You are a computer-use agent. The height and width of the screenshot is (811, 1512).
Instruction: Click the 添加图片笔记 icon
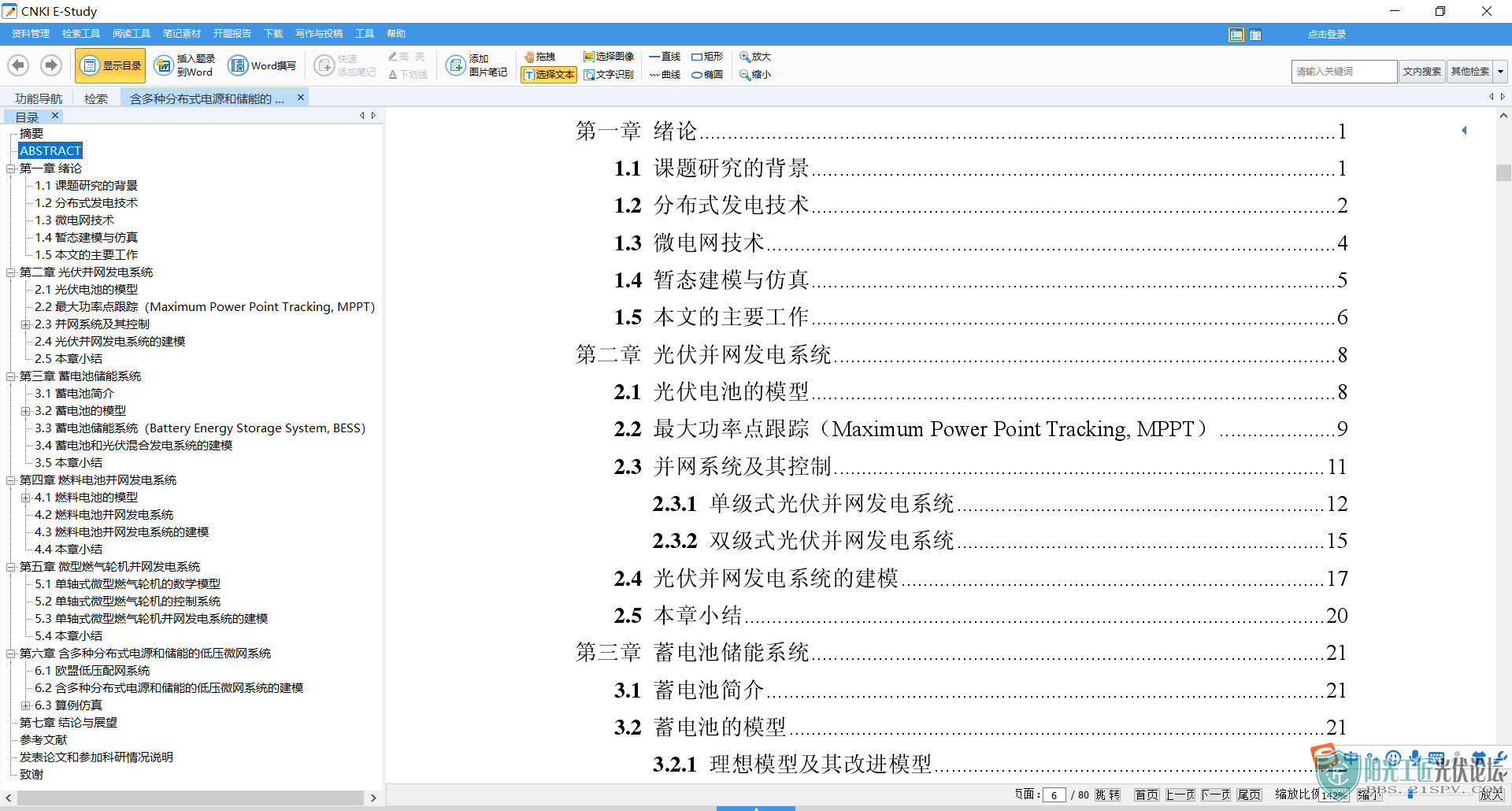(x=455, y=65)
